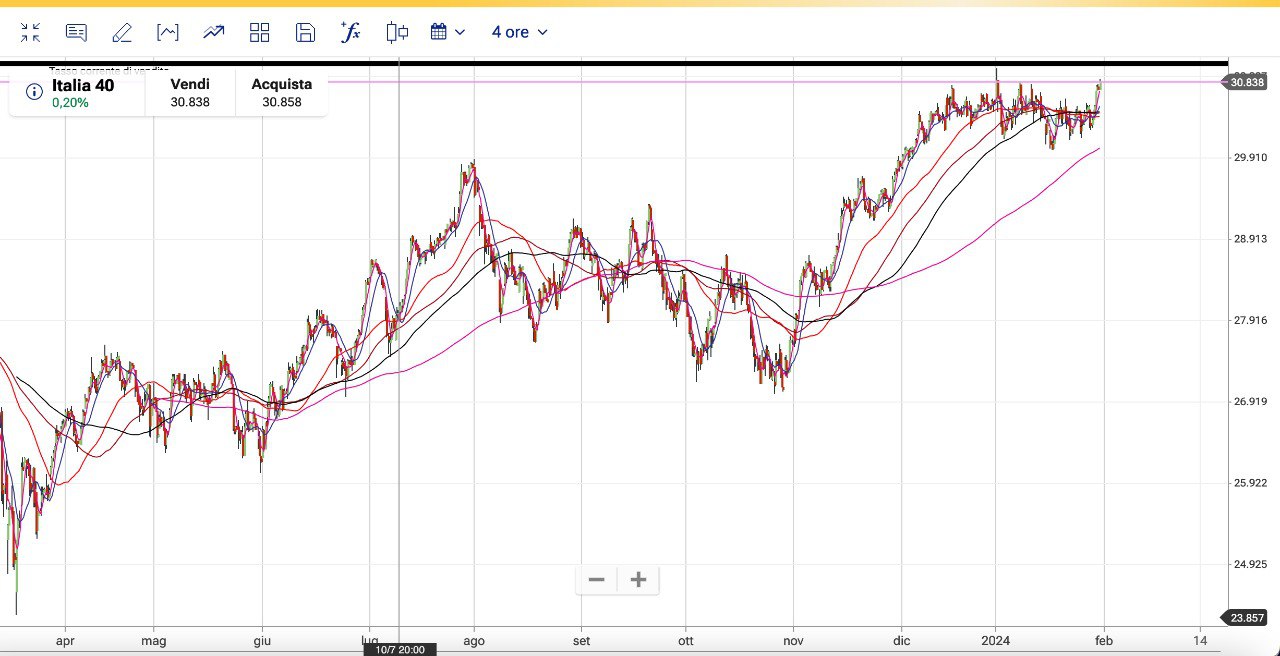Open the trend line comparison icon
The image size is (1280, 656).
pos(214,33)
